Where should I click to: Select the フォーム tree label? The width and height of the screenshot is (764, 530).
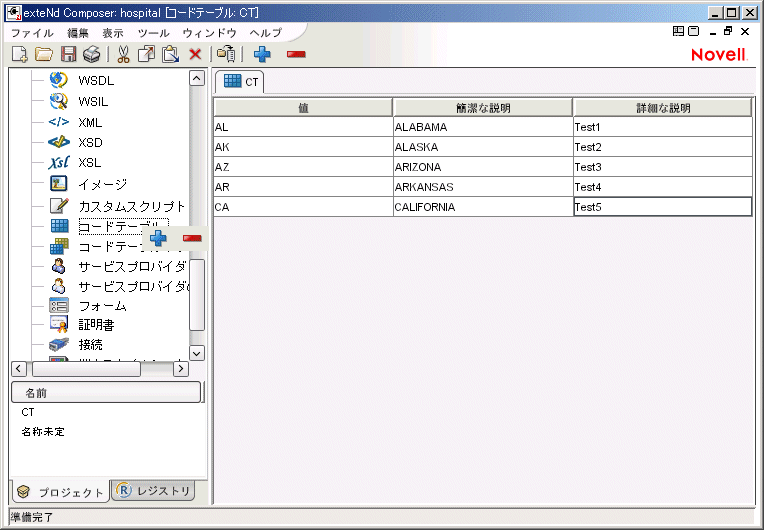(103, 306)
